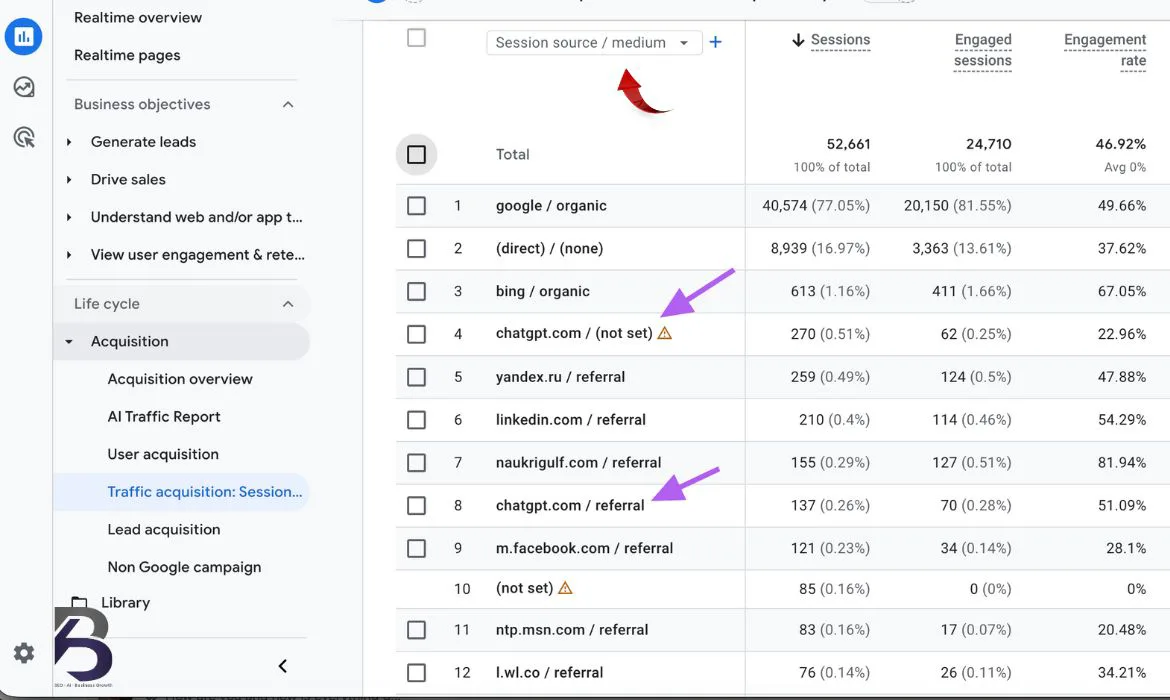The image size is (1170, 700).
Task: Open the Reports section icon
Action: tap(22, 37)
